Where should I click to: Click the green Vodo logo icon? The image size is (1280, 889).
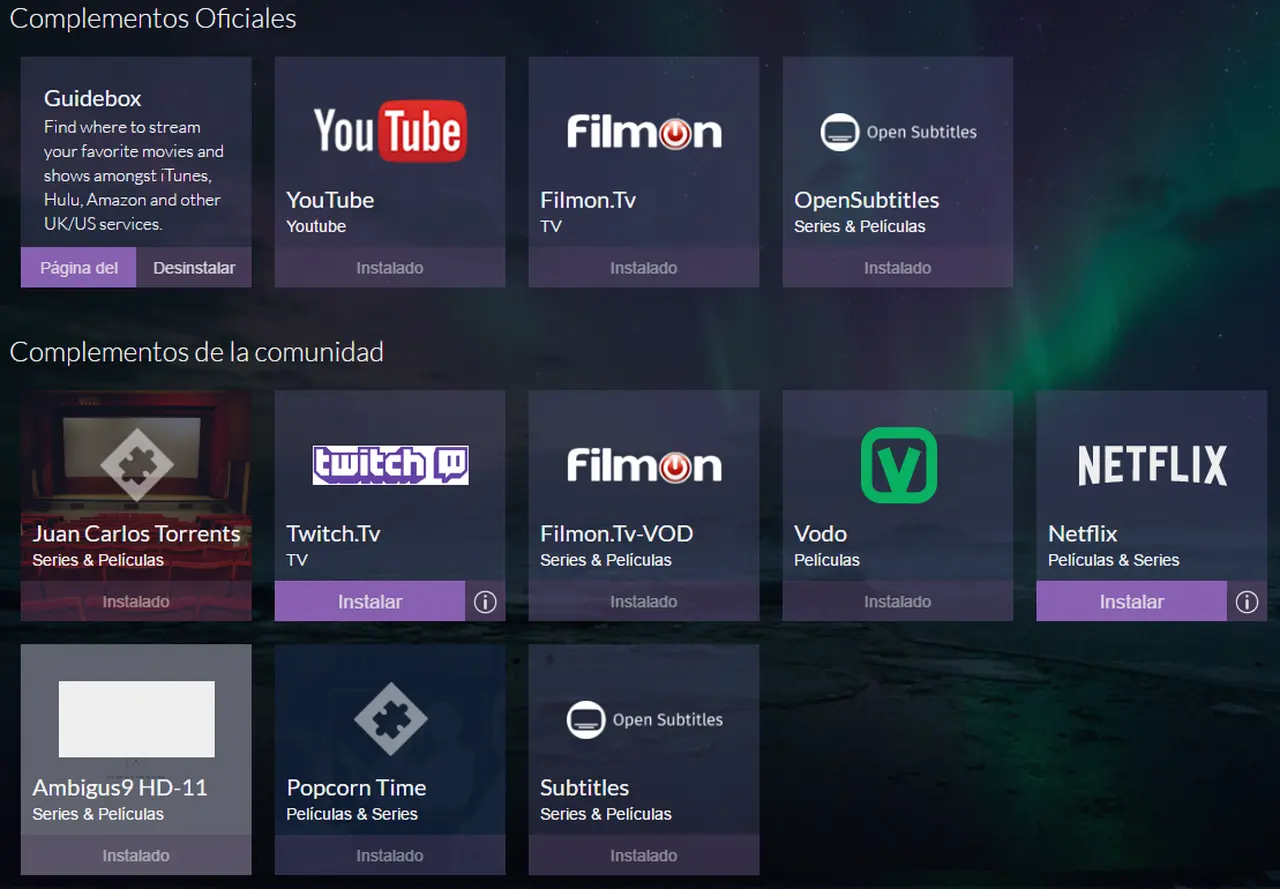pyautogui.click(x=898, y=465)
